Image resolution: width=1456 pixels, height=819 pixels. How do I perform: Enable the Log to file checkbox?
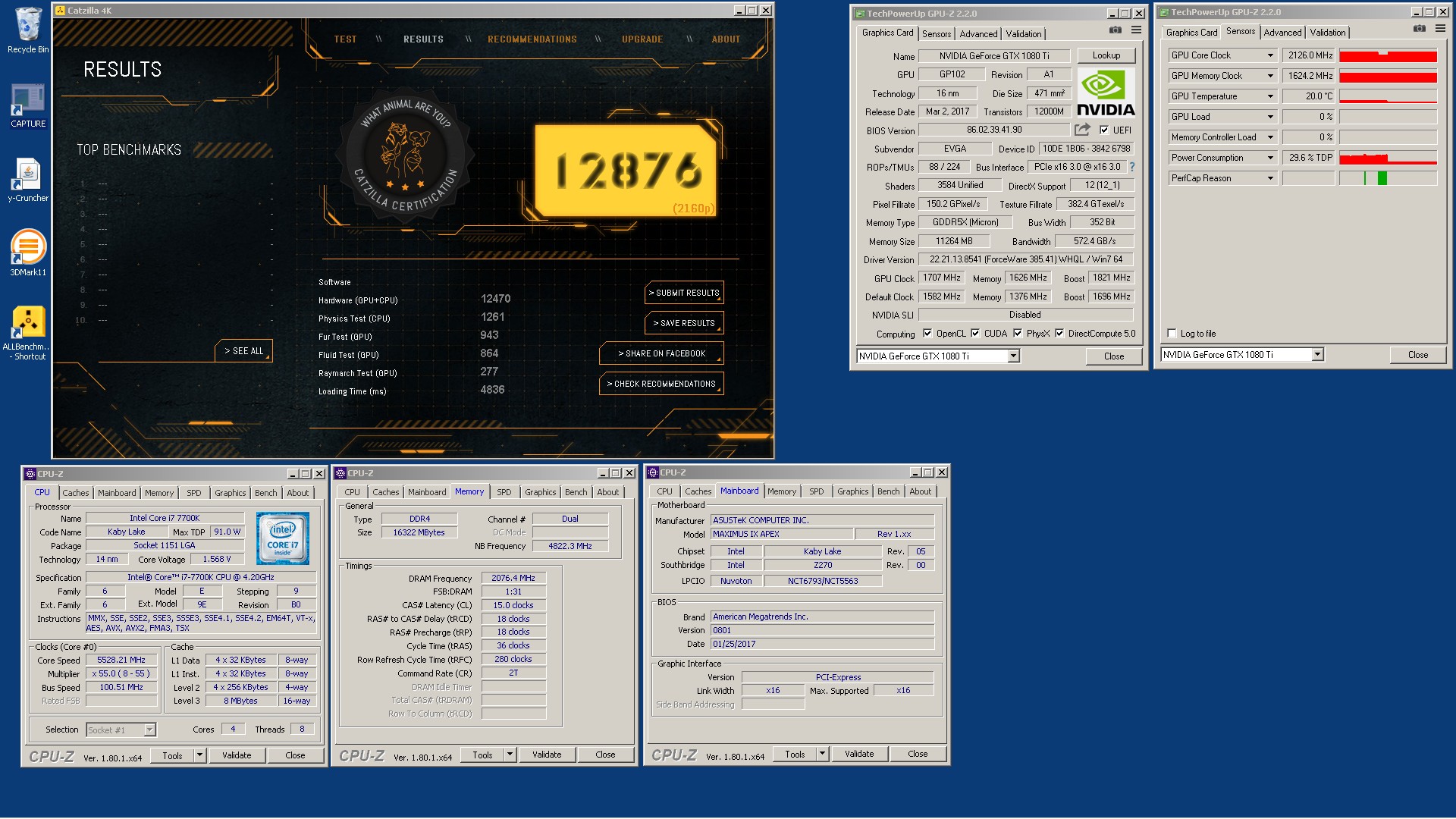click(1172, 333)
